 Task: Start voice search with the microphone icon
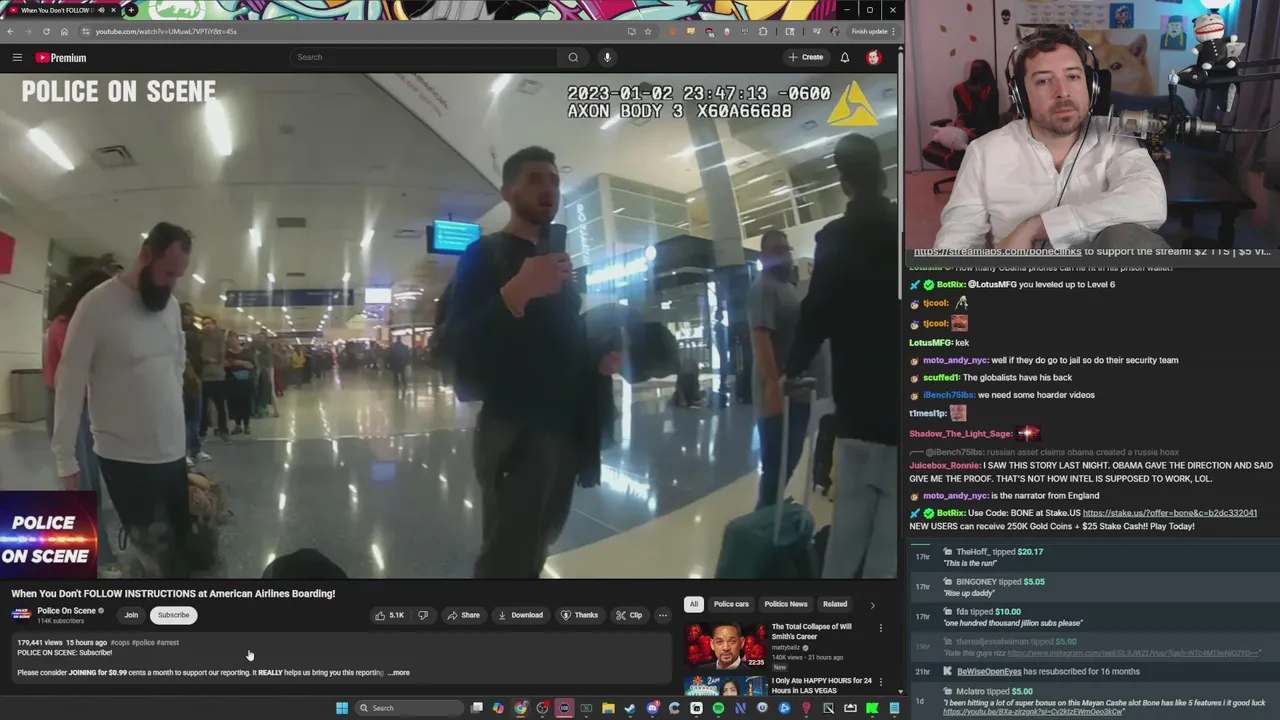(x=607, y=57)
